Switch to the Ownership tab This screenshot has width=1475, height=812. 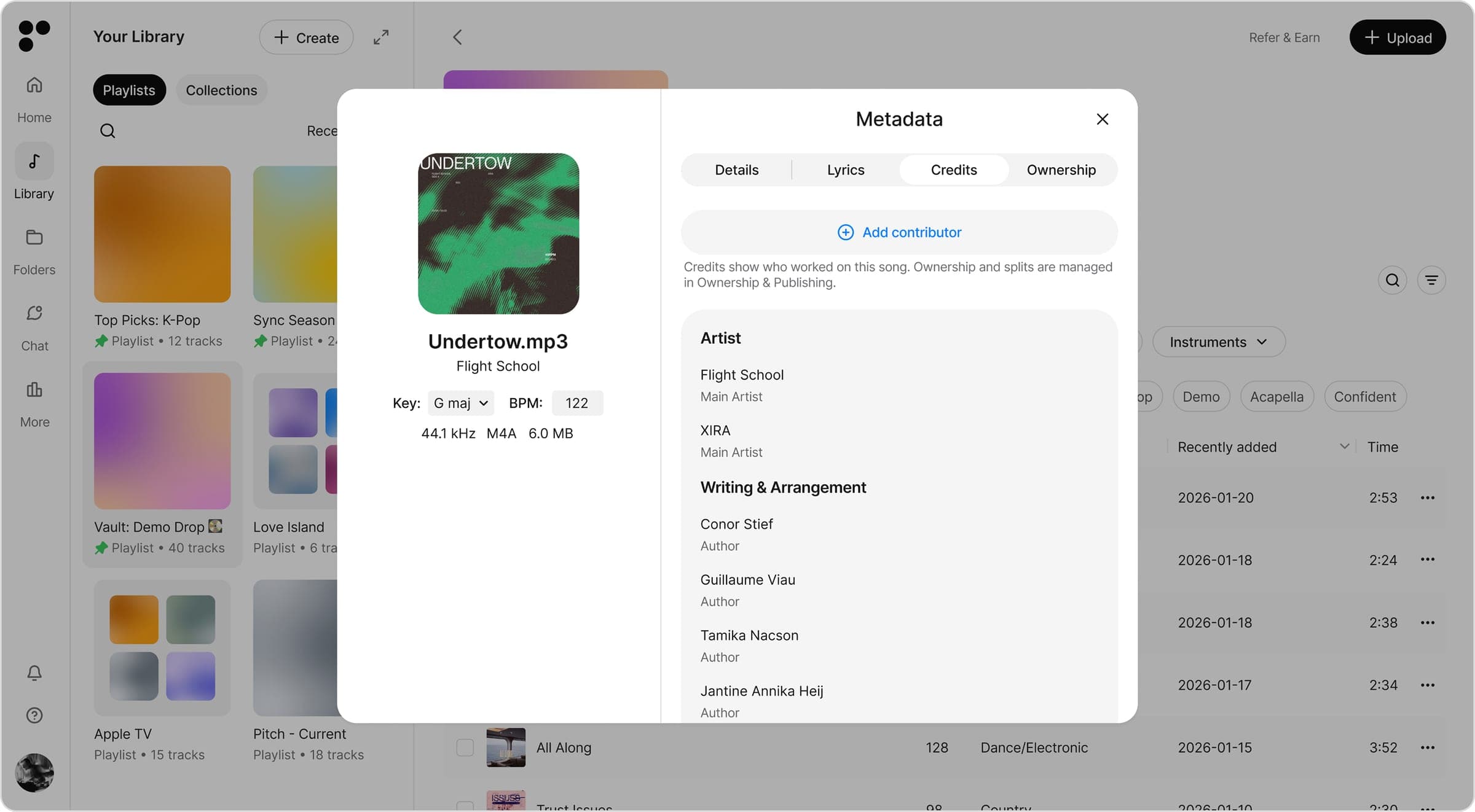(1061, 170)
